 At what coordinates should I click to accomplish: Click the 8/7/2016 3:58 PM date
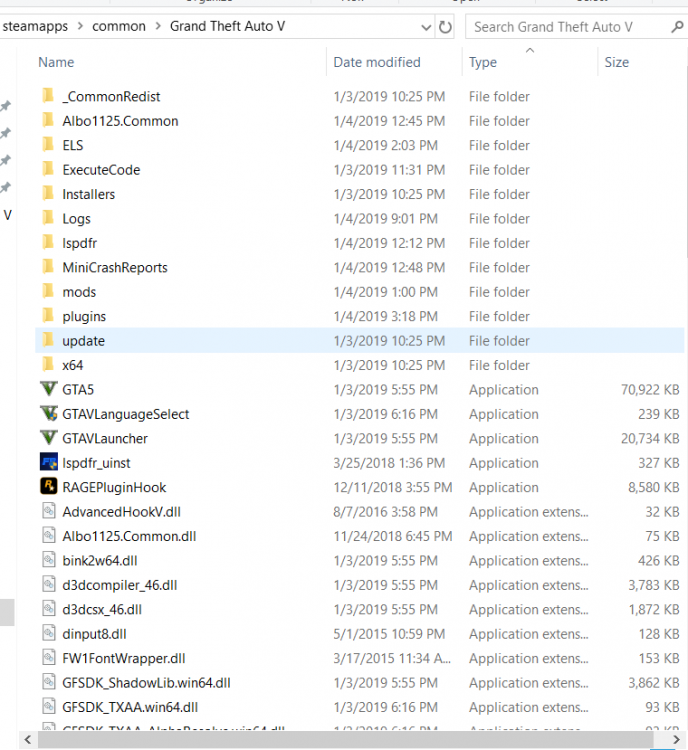386,512
